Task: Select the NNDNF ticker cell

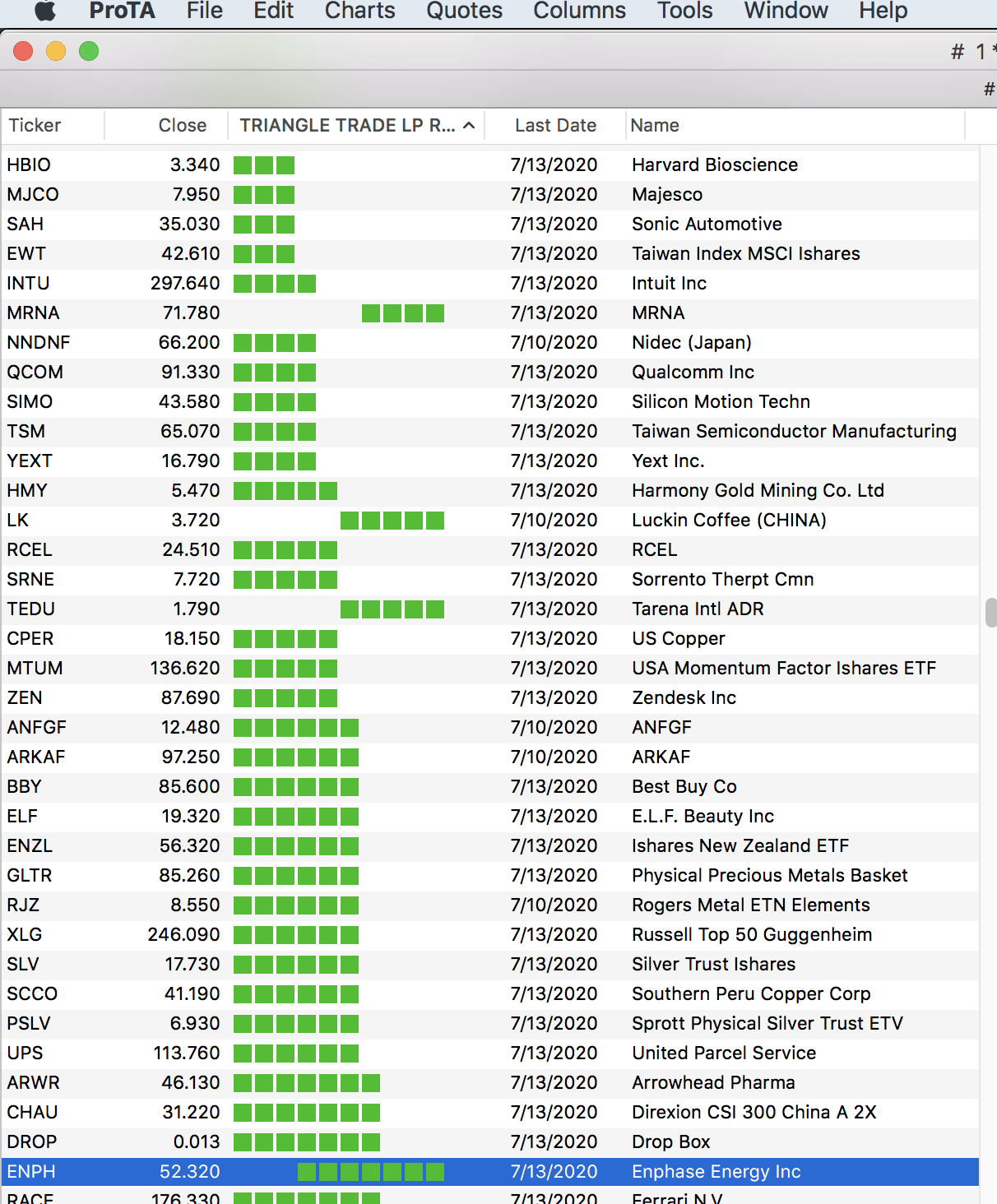Action: point(39,342)
